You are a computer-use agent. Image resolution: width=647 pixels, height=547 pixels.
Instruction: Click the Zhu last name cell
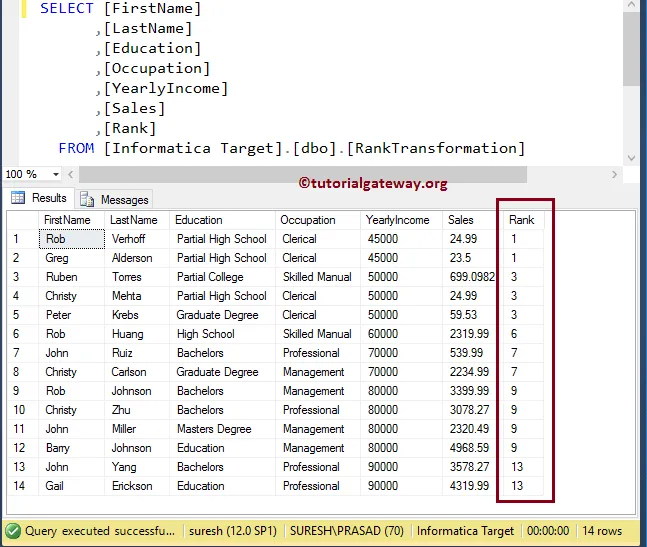click(x=137, y=410)
